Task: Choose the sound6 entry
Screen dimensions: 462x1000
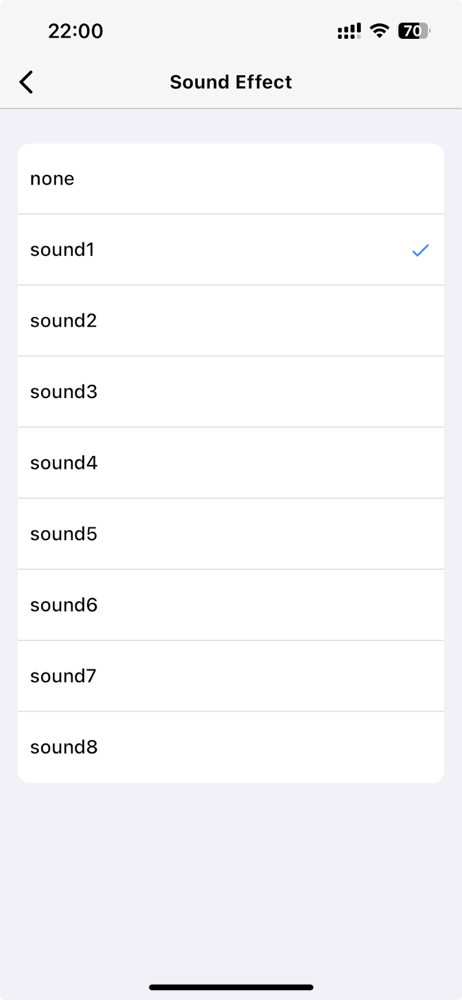Action: (231, 605)
